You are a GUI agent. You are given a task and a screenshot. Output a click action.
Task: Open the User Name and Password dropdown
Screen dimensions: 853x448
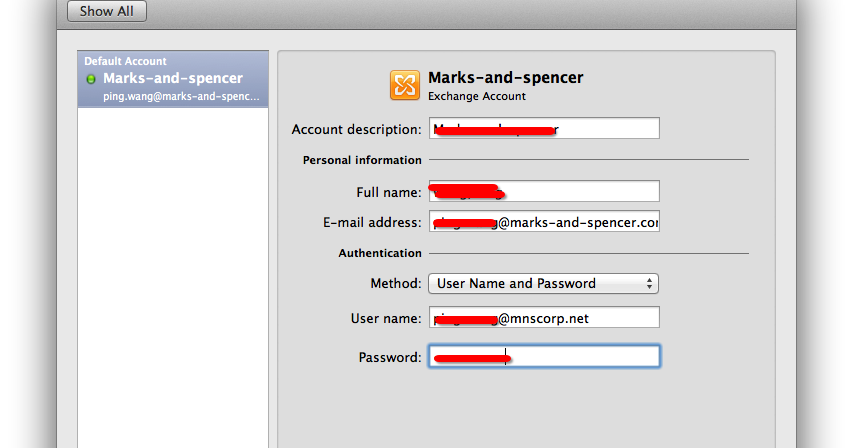point(543,283)
